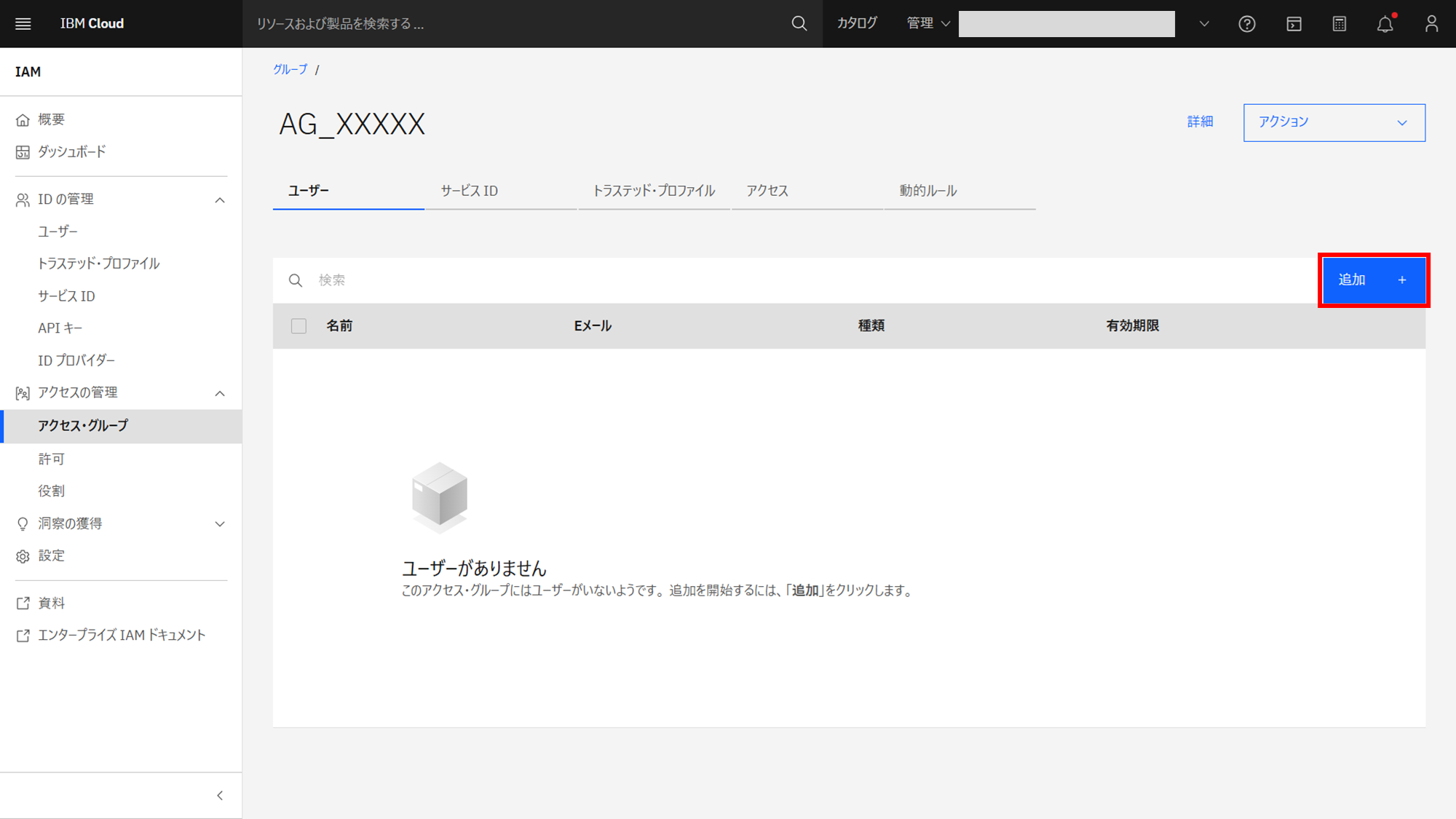
Task: Click the グループ breadcrumb link
Action: [x=290, y=69]
